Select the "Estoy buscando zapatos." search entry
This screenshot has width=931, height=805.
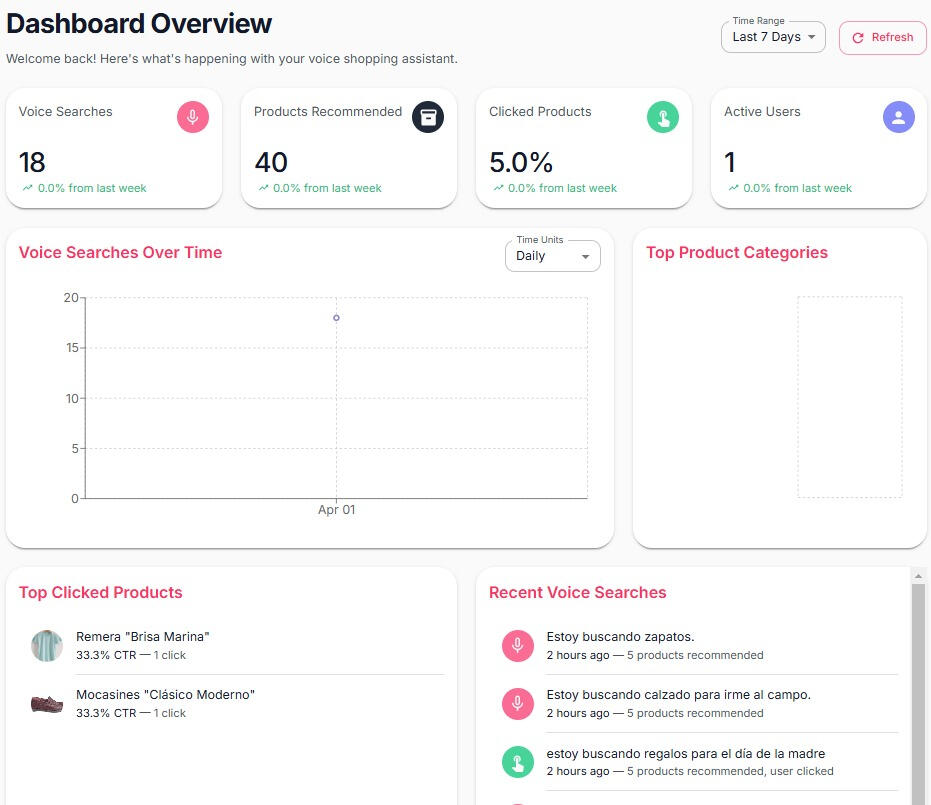pos(620,637)
